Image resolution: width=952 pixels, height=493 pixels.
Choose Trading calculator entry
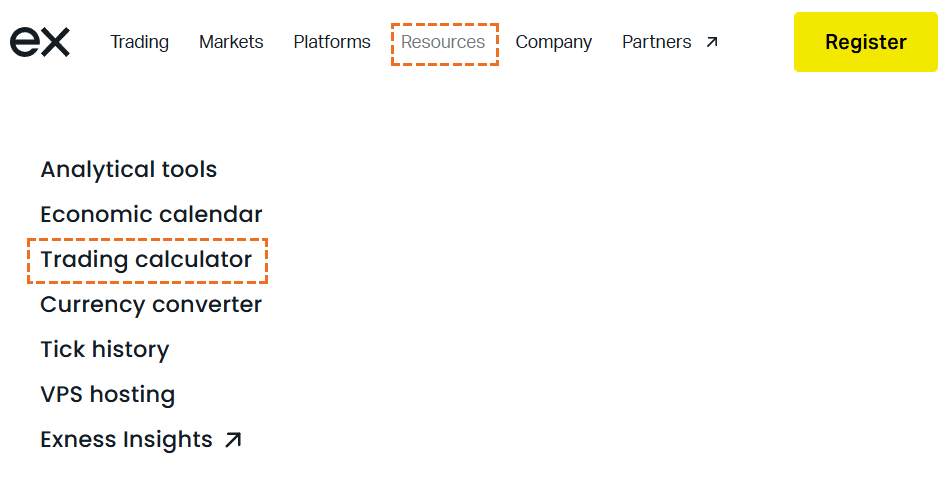[146, 260]
